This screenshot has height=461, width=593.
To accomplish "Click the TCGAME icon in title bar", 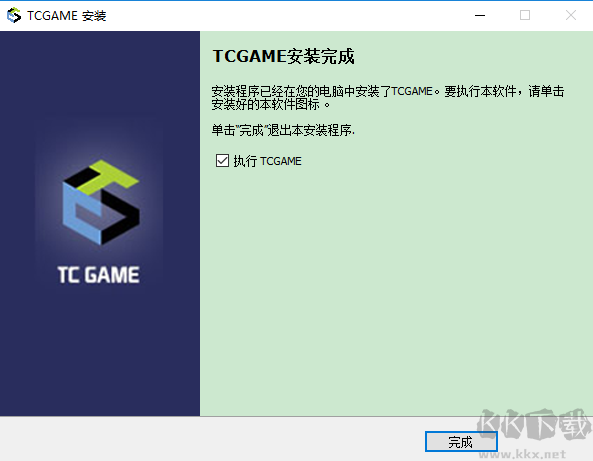I will coord(14,16).
